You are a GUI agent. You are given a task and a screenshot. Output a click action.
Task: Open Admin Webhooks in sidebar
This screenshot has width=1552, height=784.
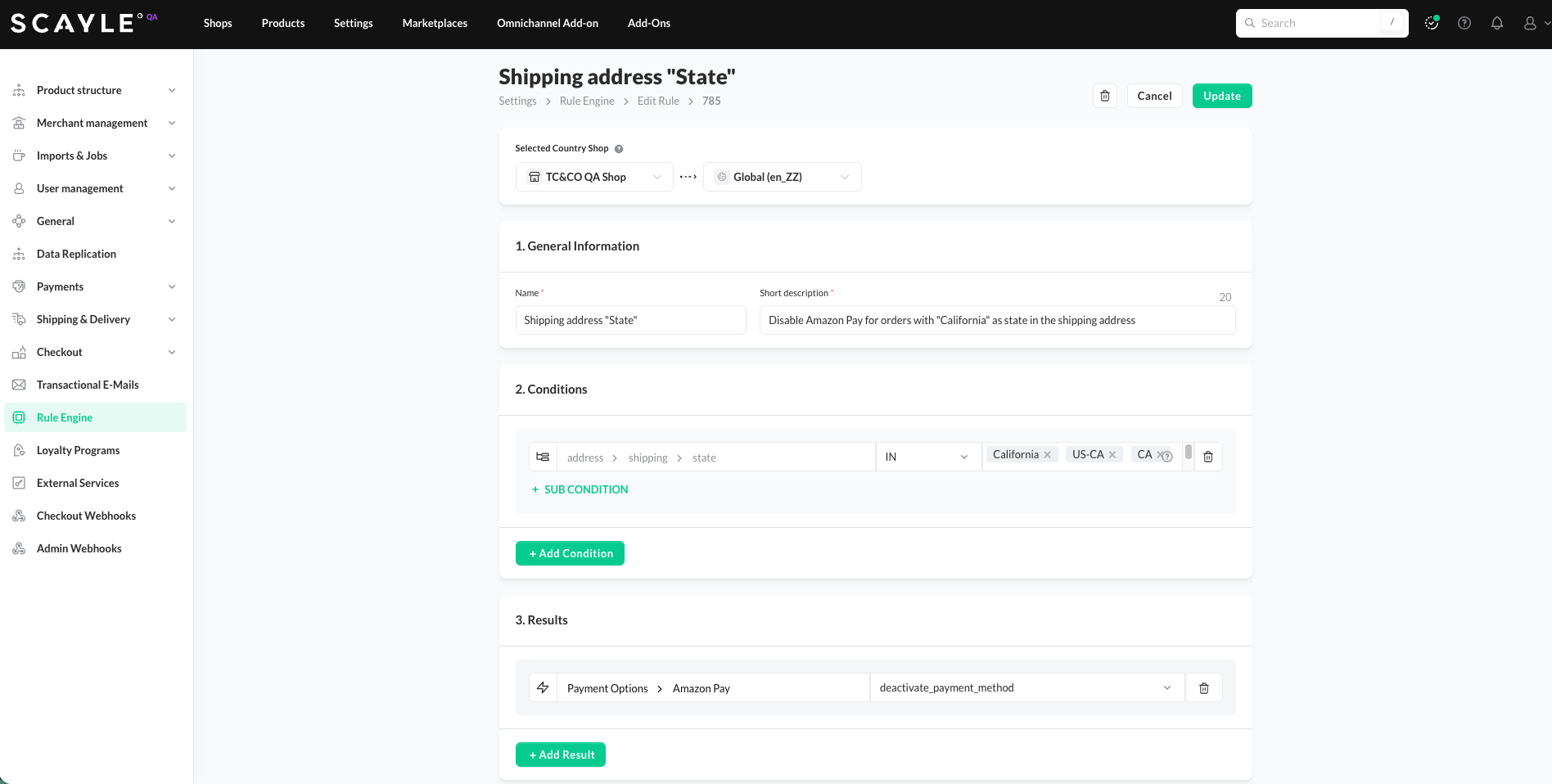[79, 548]
